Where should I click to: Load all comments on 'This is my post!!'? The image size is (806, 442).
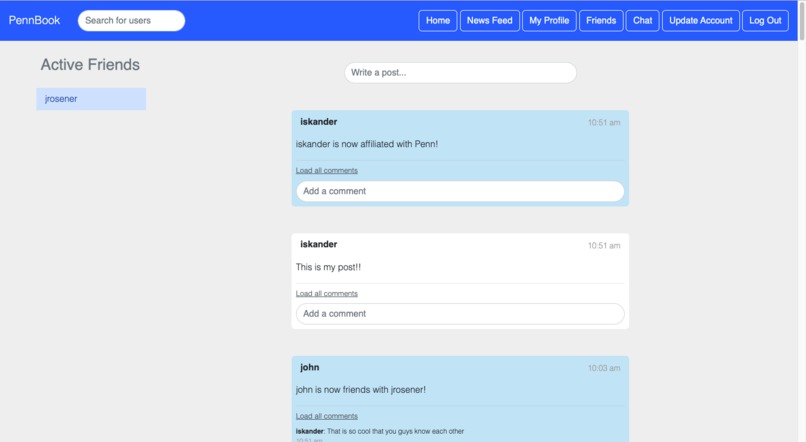click(326, 293)
